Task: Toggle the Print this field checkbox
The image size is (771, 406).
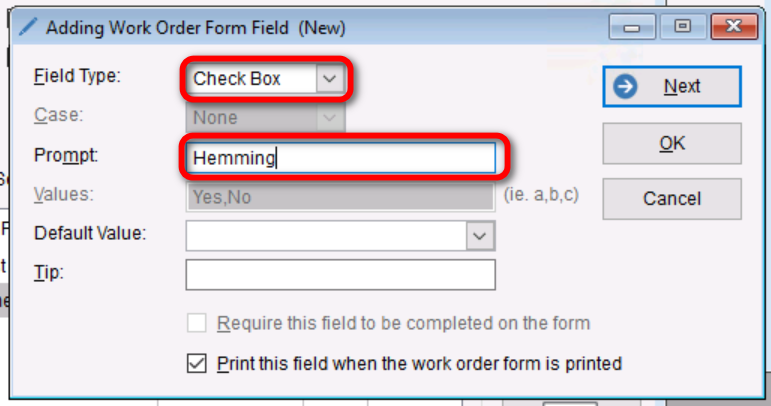Action: click(197, 363)
